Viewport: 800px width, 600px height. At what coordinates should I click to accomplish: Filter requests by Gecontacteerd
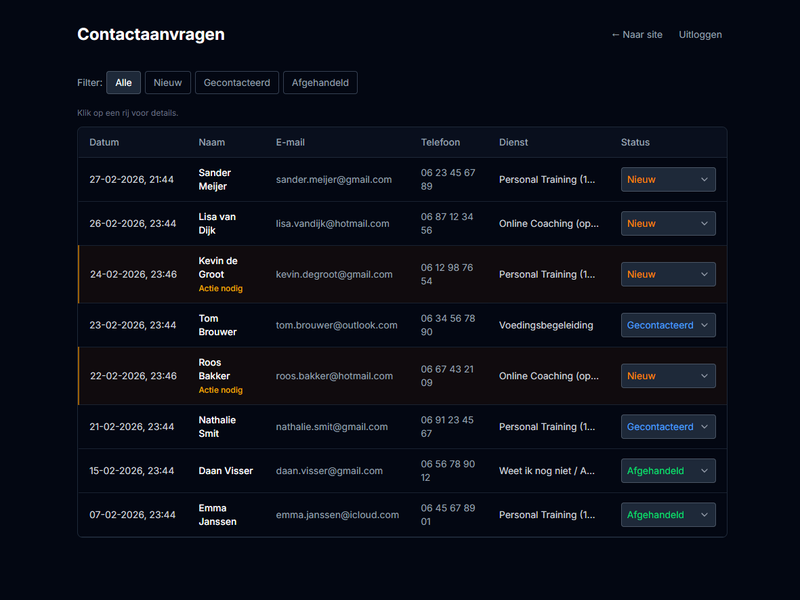[x=237, y=83]
